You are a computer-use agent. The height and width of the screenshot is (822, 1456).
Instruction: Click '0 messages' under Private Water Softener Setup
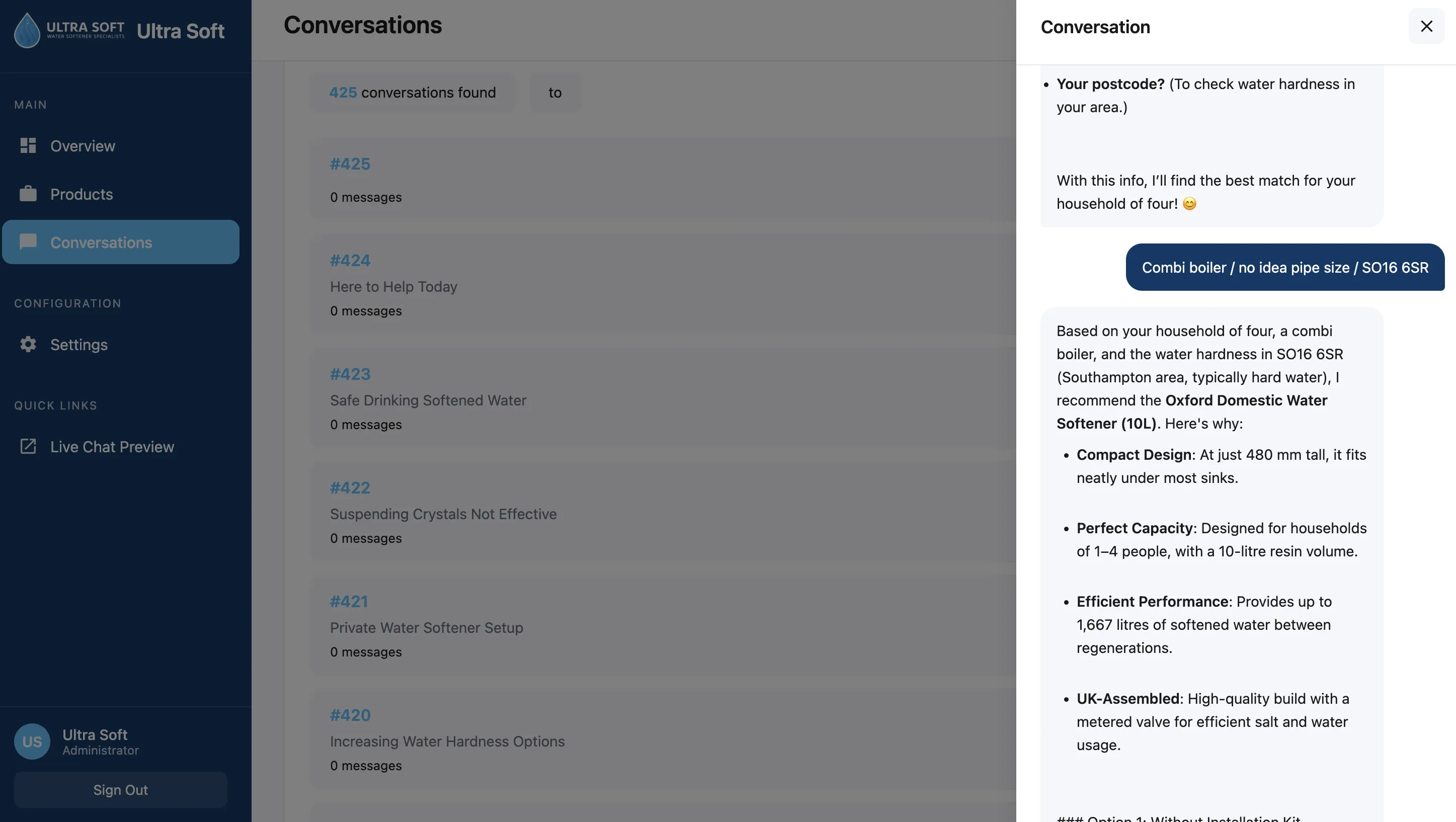click(x=366, y=652)
